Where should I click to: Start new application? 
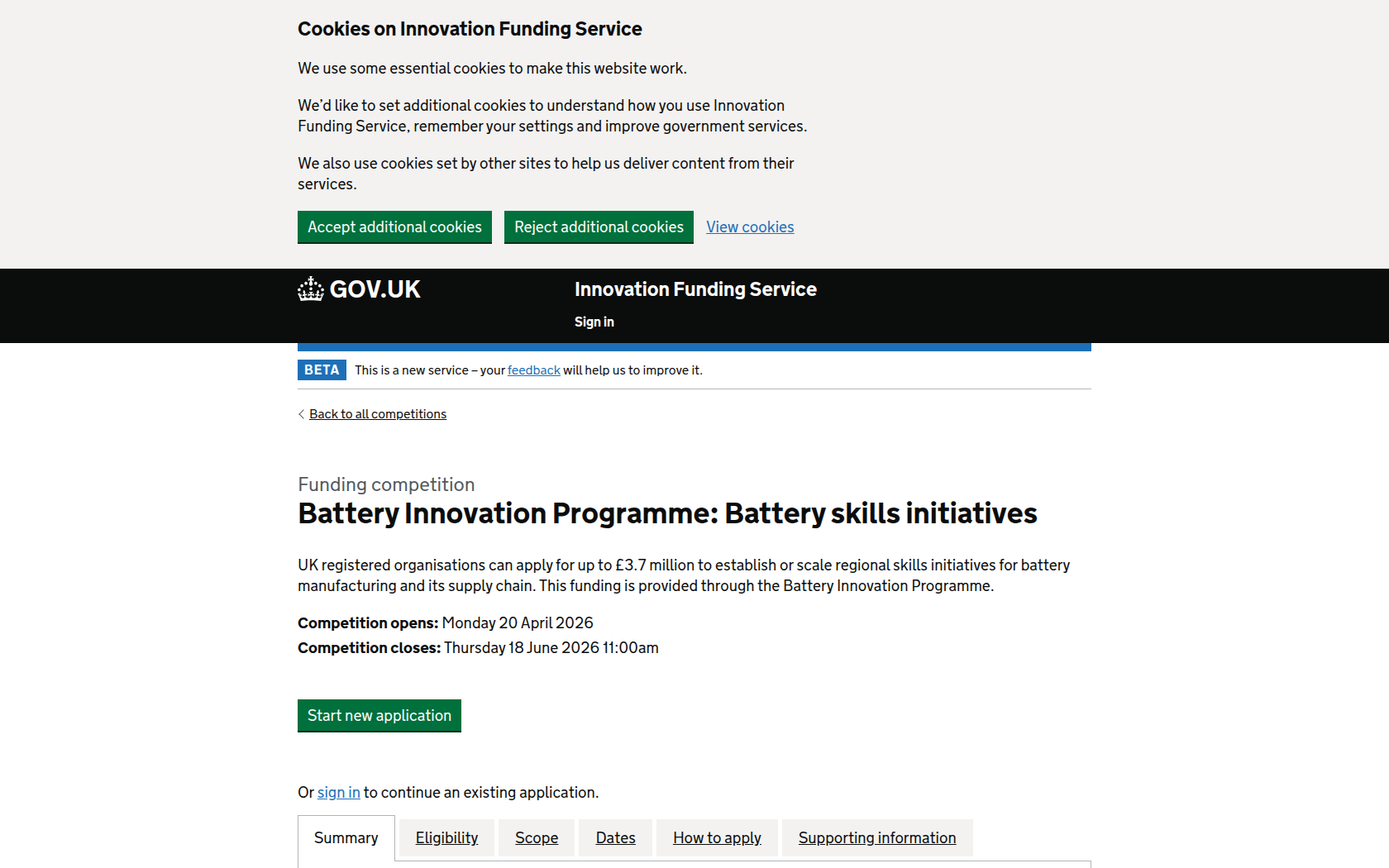379,716
